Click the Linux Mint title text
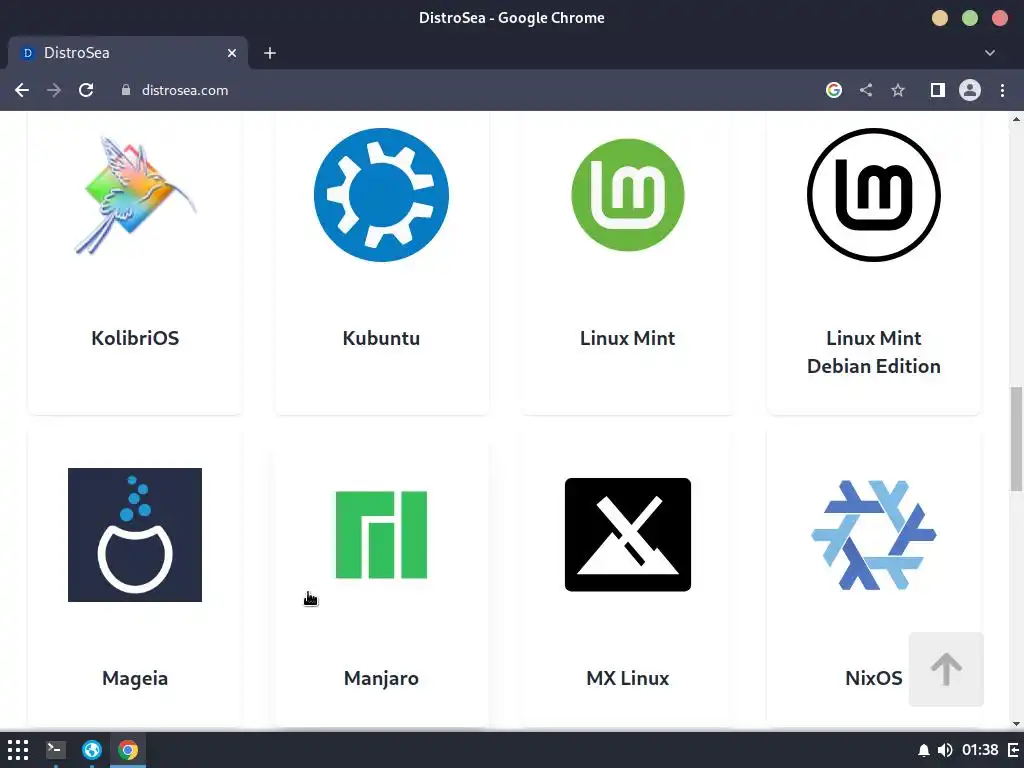 tap(628, 338)
